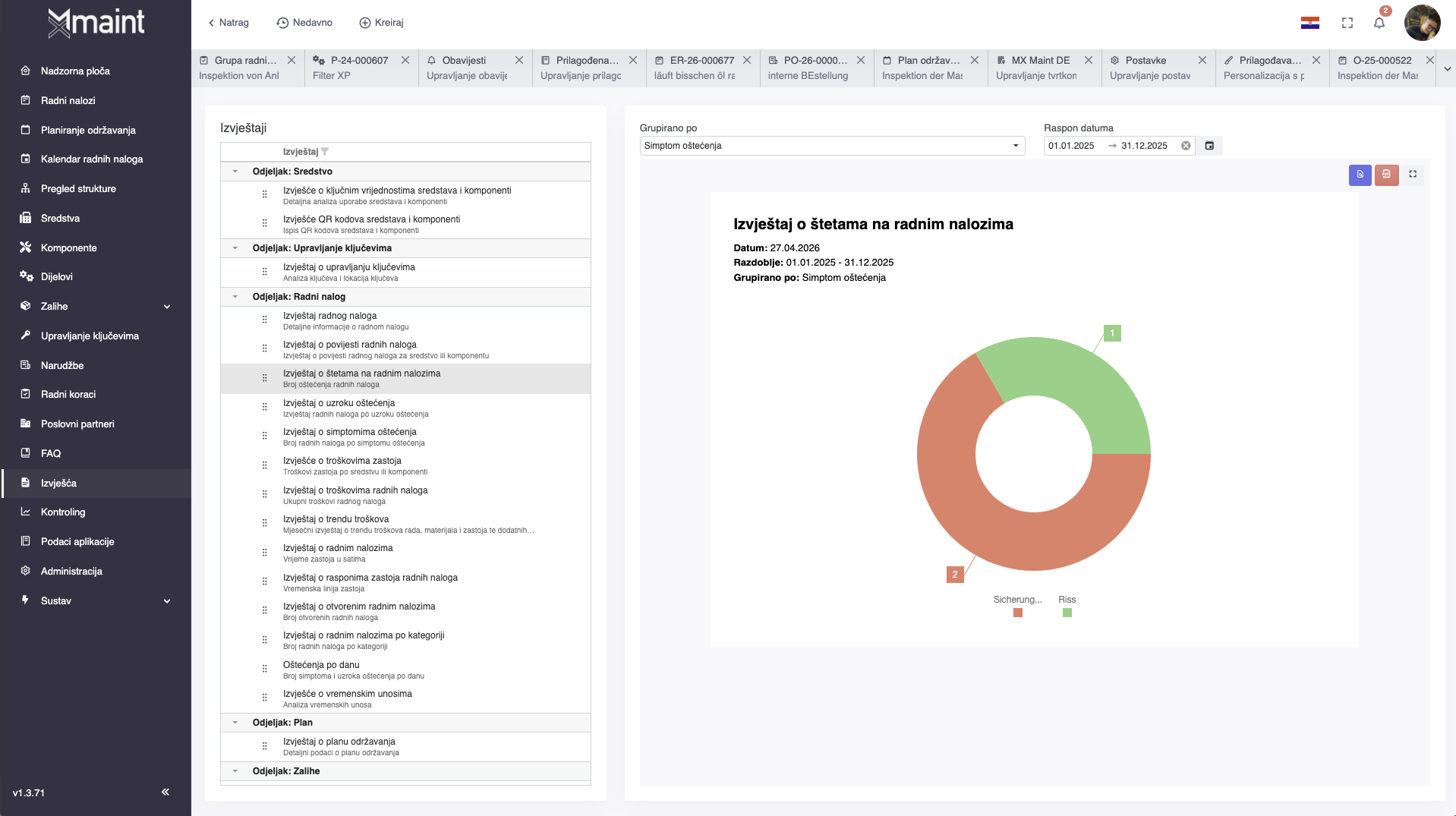Image resolution: width=1456 pixels, height=816 pixels.
Task: Export the report as PDF
Action: (x=1386, y=175)
